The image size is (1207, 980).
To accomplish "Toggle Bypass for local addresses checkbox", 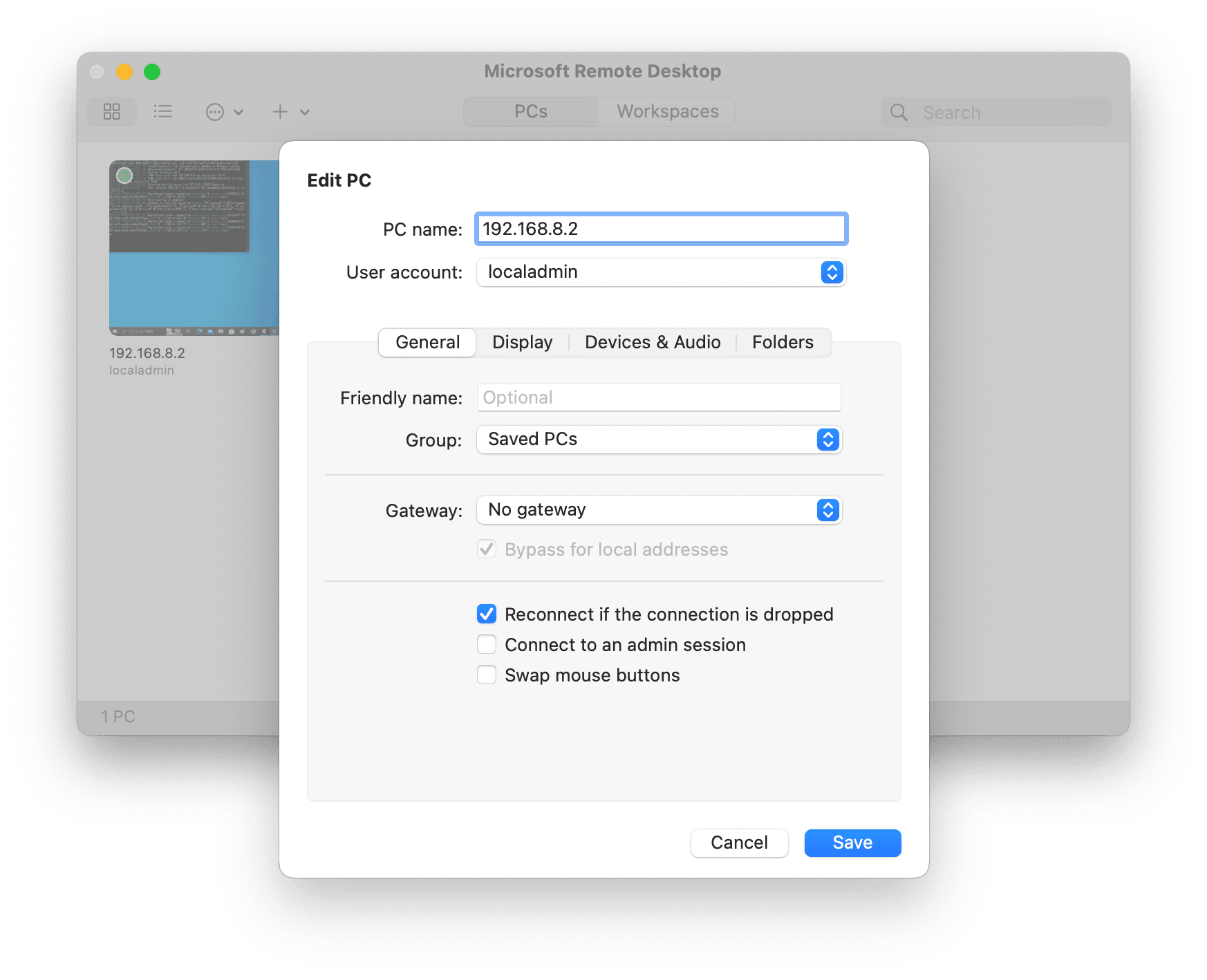I will click(x=487, y=549).
